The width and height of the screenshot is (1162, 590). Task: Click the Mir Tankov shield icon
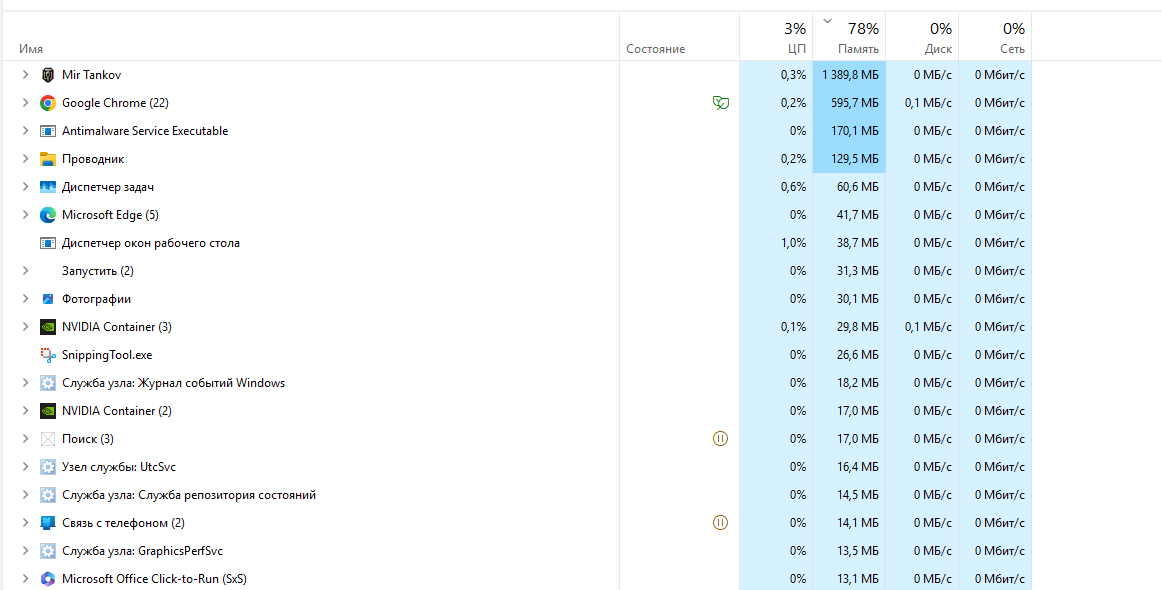pyautogui.click(x=47, y=75)
